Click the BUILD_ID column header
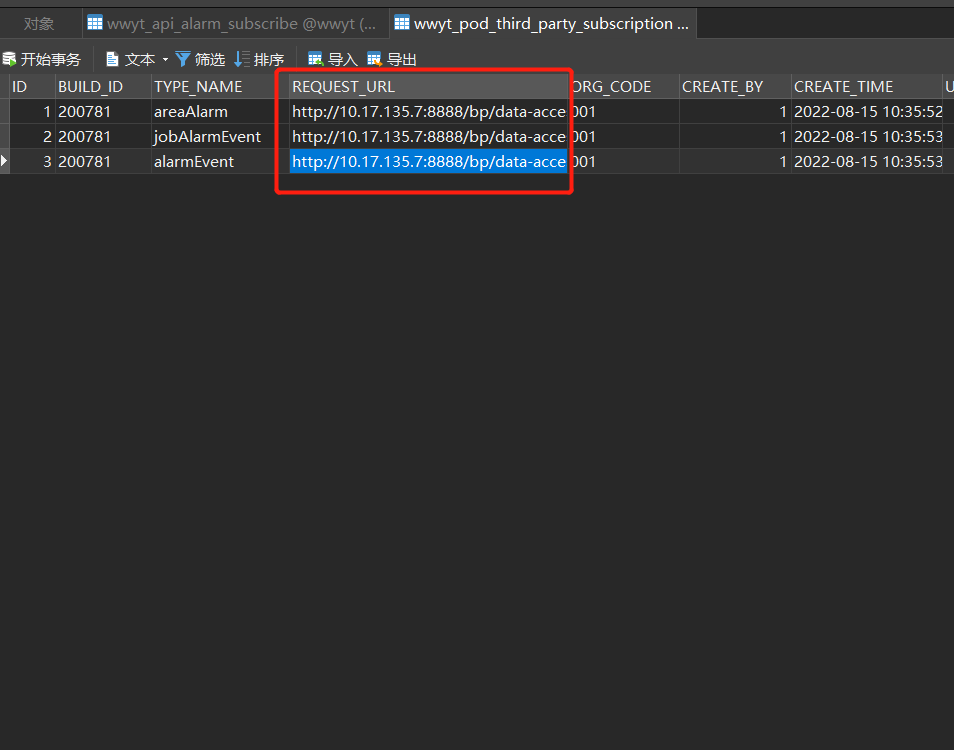 pyautogui.click(x=103, y=86)
